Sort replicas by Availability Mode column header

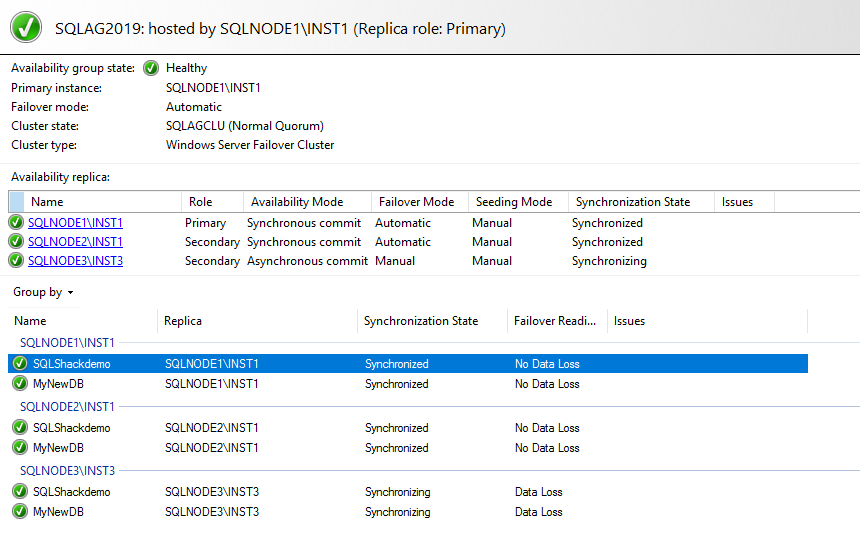297,202
